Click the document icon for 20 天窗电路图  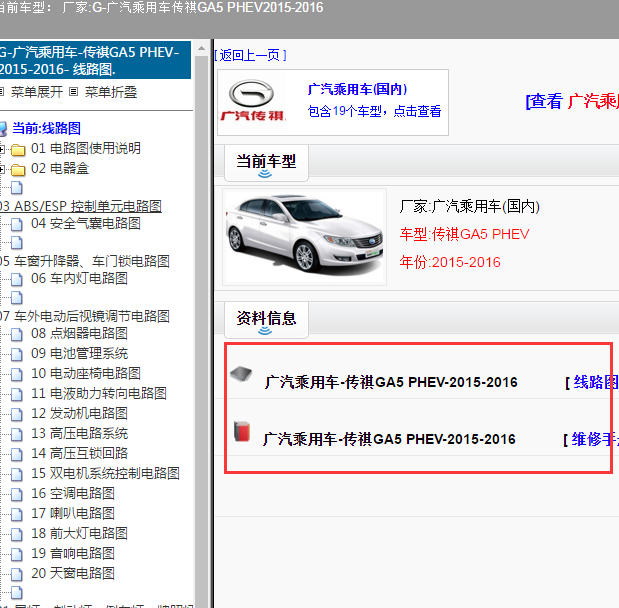coord(17,574)
